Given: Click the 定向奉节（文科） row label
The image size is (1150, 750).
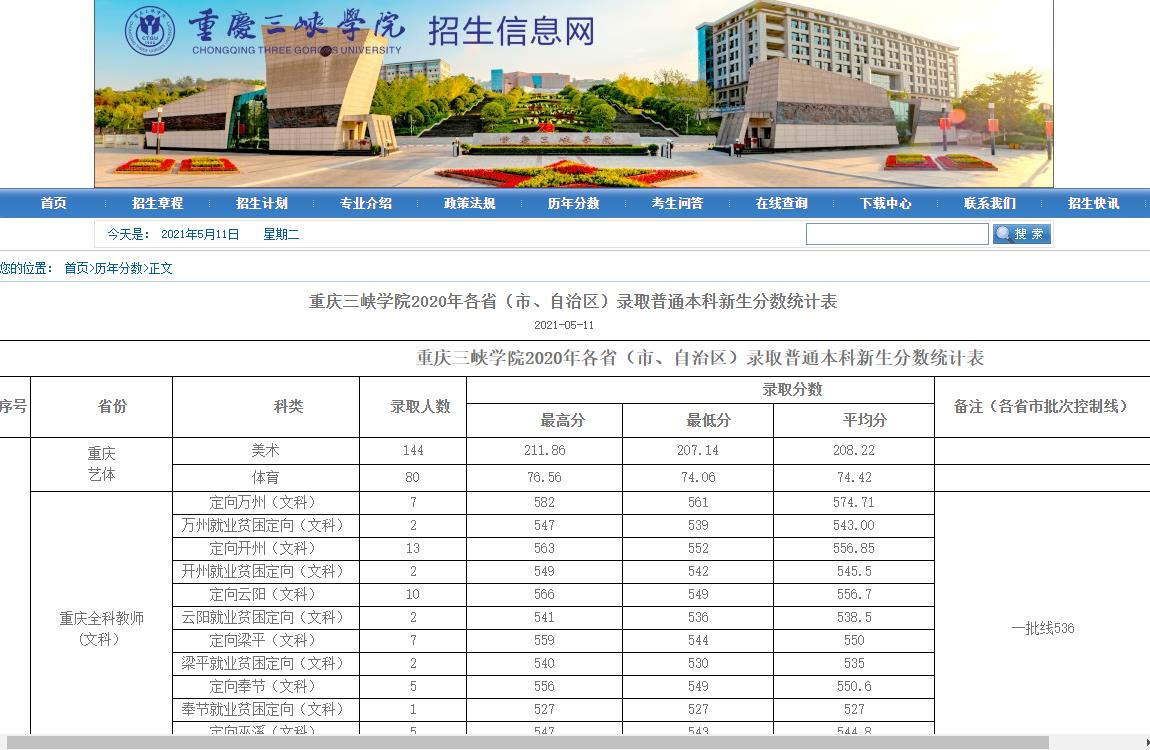Looking at the screenshot, I should click(x=265, y=686).
